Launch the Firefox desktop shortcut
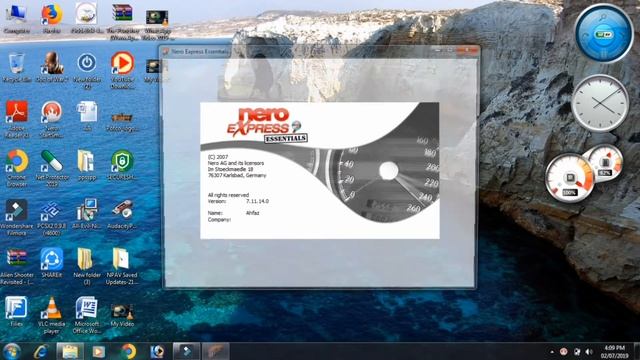 click(52, 18)
